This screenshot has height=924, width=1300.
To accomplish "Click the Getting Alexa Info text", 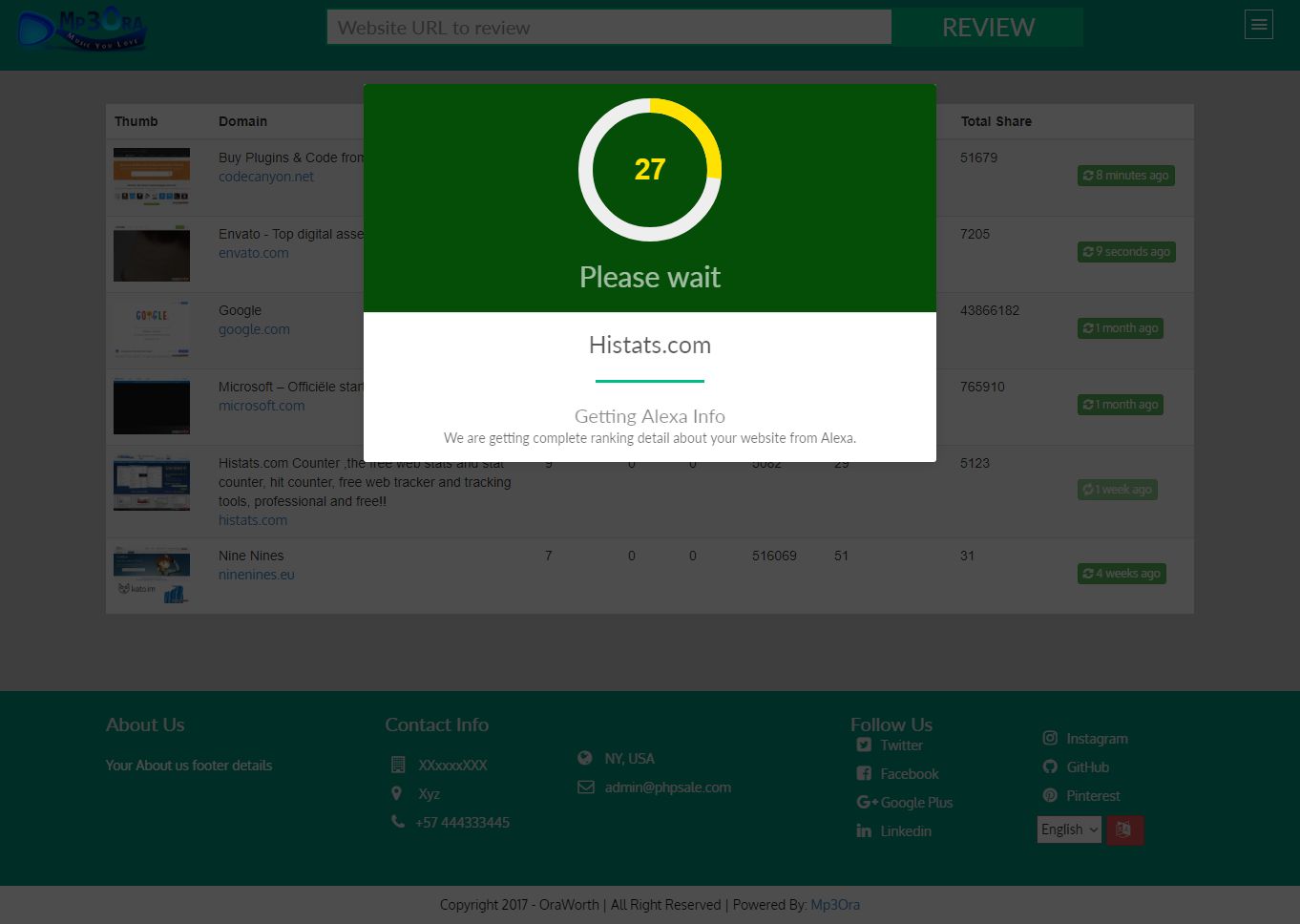I will coord(650,416).
